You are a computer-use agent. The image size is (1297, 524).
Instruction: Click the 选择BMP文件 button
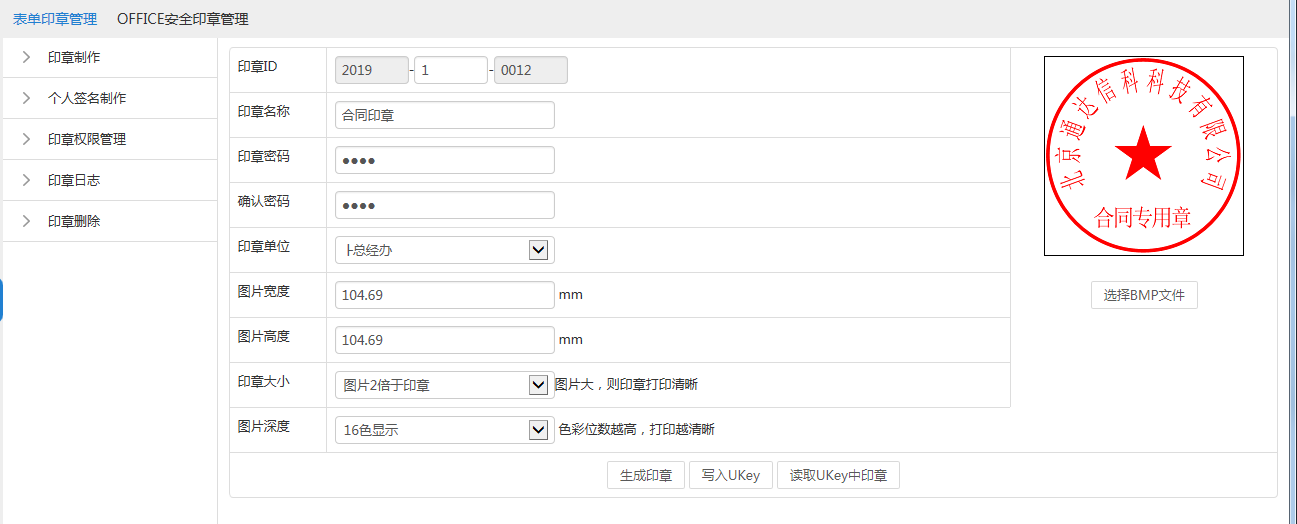click(1144, 295)
